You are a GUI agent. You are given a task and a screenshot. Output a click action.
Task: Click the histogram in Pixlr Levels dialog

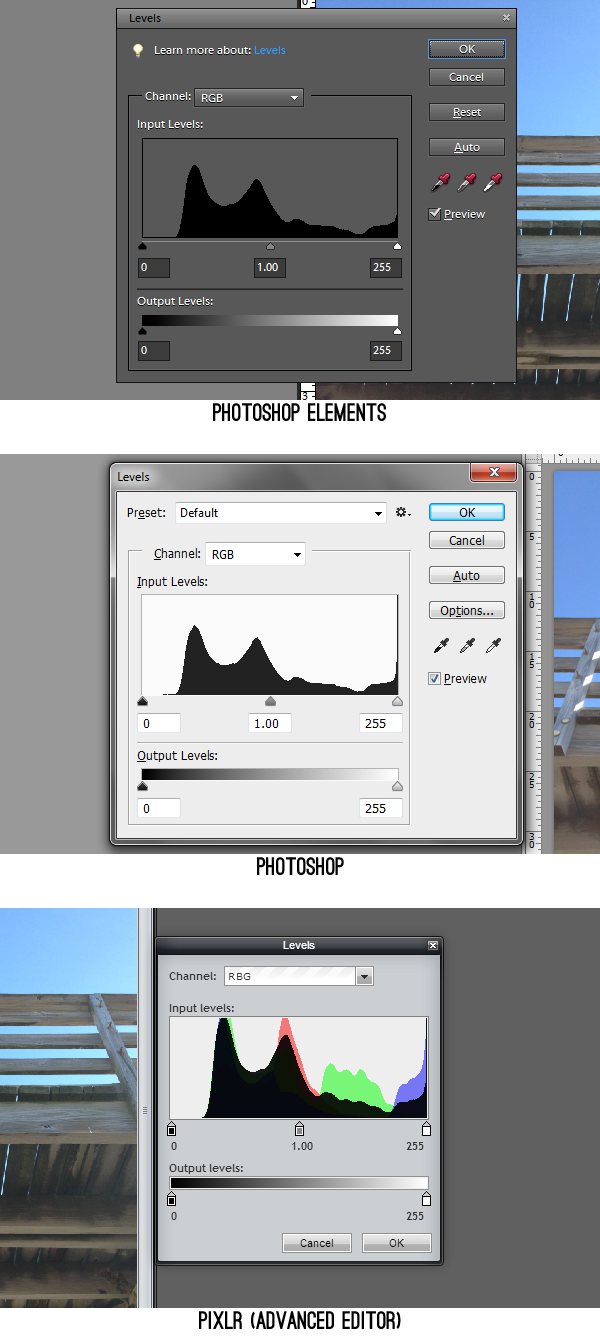point(299,1068)
